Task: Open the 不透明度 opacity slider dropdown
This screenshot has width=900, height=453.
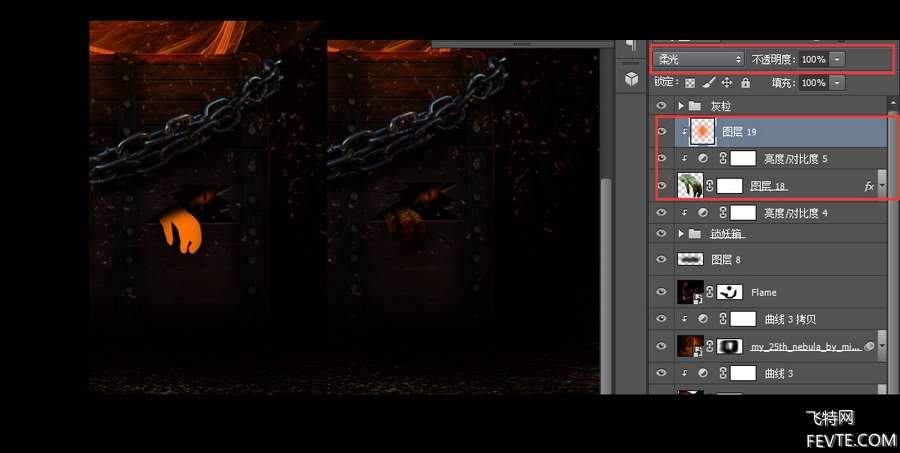Action: 837,60
